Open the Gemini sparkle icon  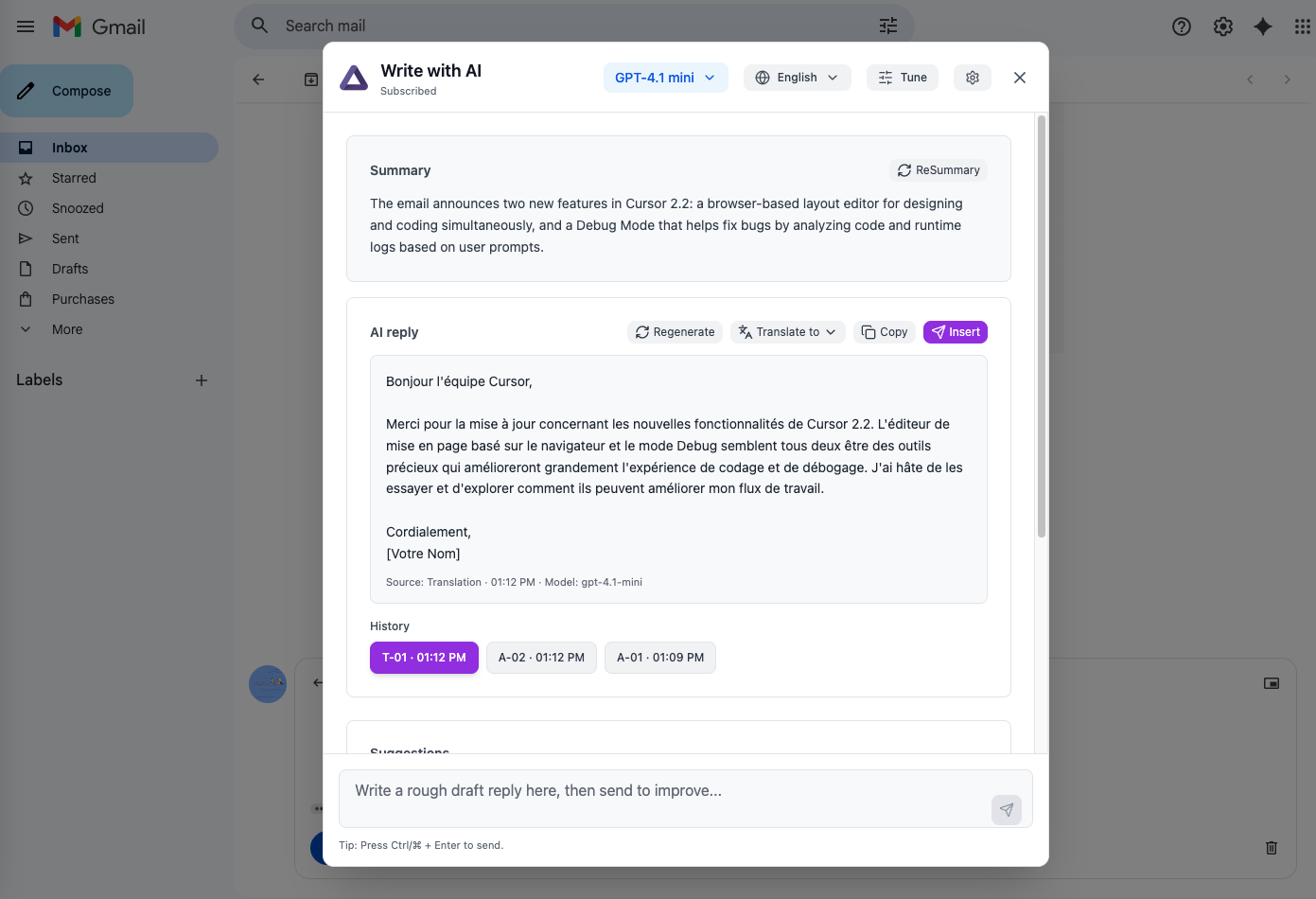(x=1263, y=26)
